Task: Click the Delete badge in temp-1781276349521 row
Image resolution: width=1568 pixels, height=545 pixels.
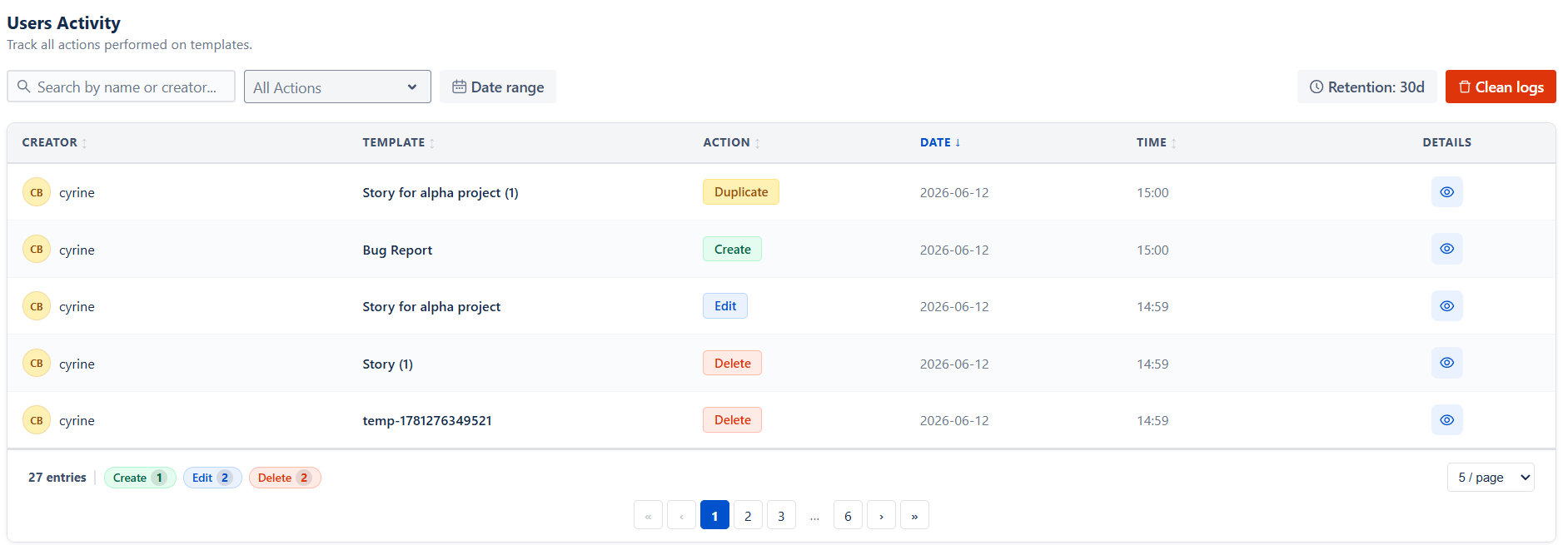Action: [x=732, y=420]
